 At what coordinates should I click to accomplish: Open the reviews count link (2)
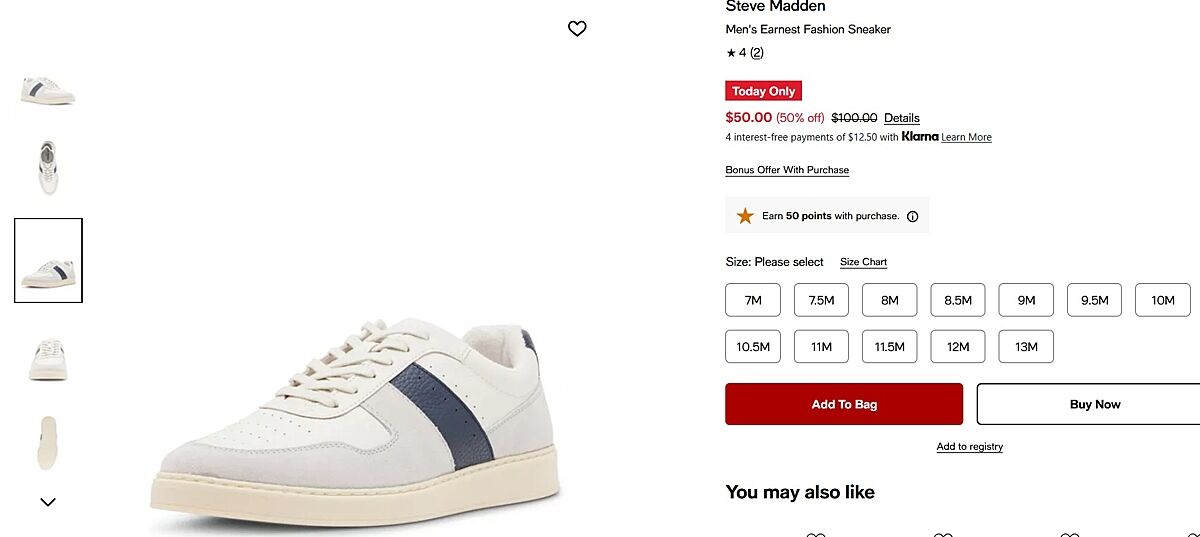coord(757,53)
